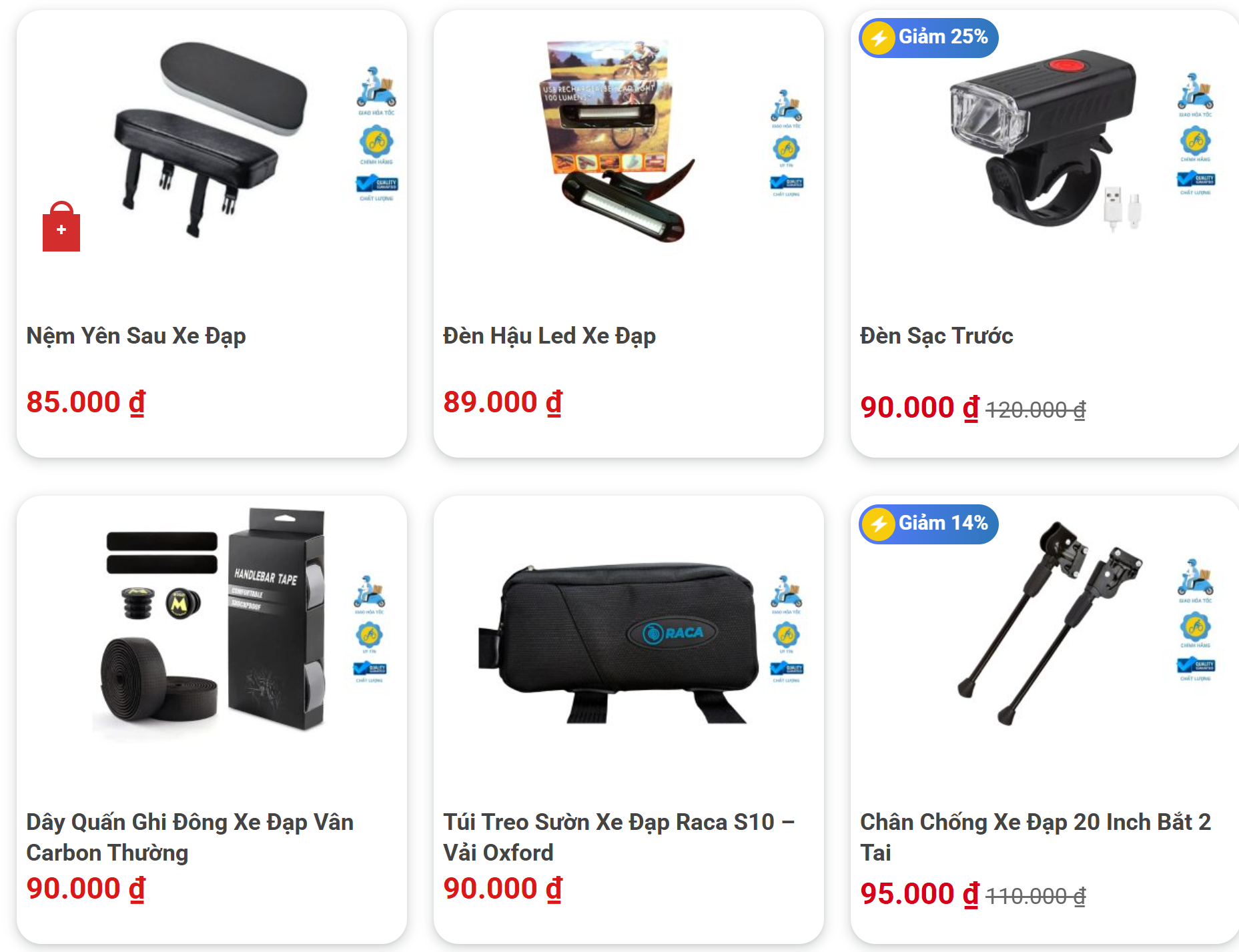Open Đèn Sạc Trước product title
The image size is (1239, 952).
(936, 336)
